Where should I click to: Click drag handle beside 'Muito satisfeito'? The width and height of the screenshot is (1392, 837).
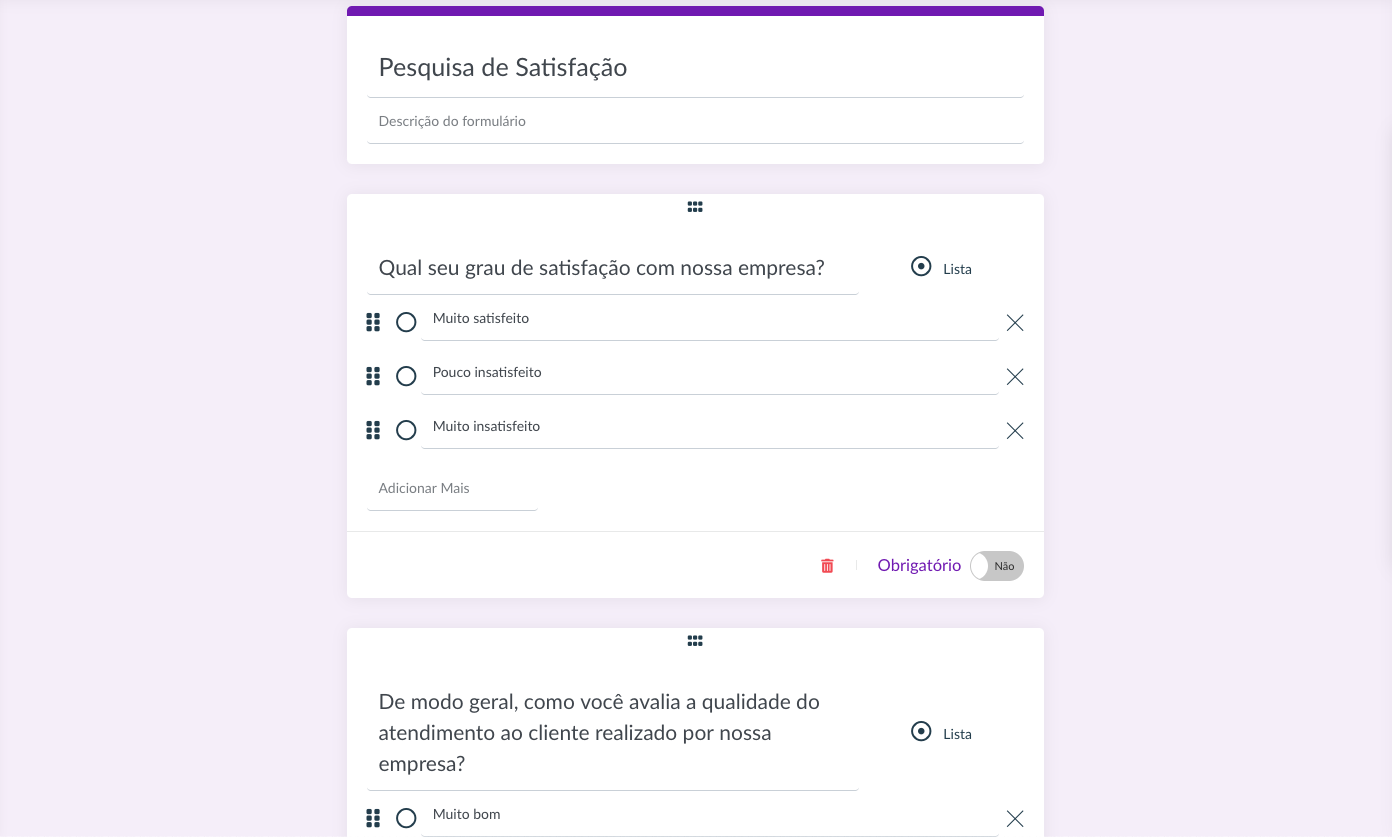click(x=373, y=322)
